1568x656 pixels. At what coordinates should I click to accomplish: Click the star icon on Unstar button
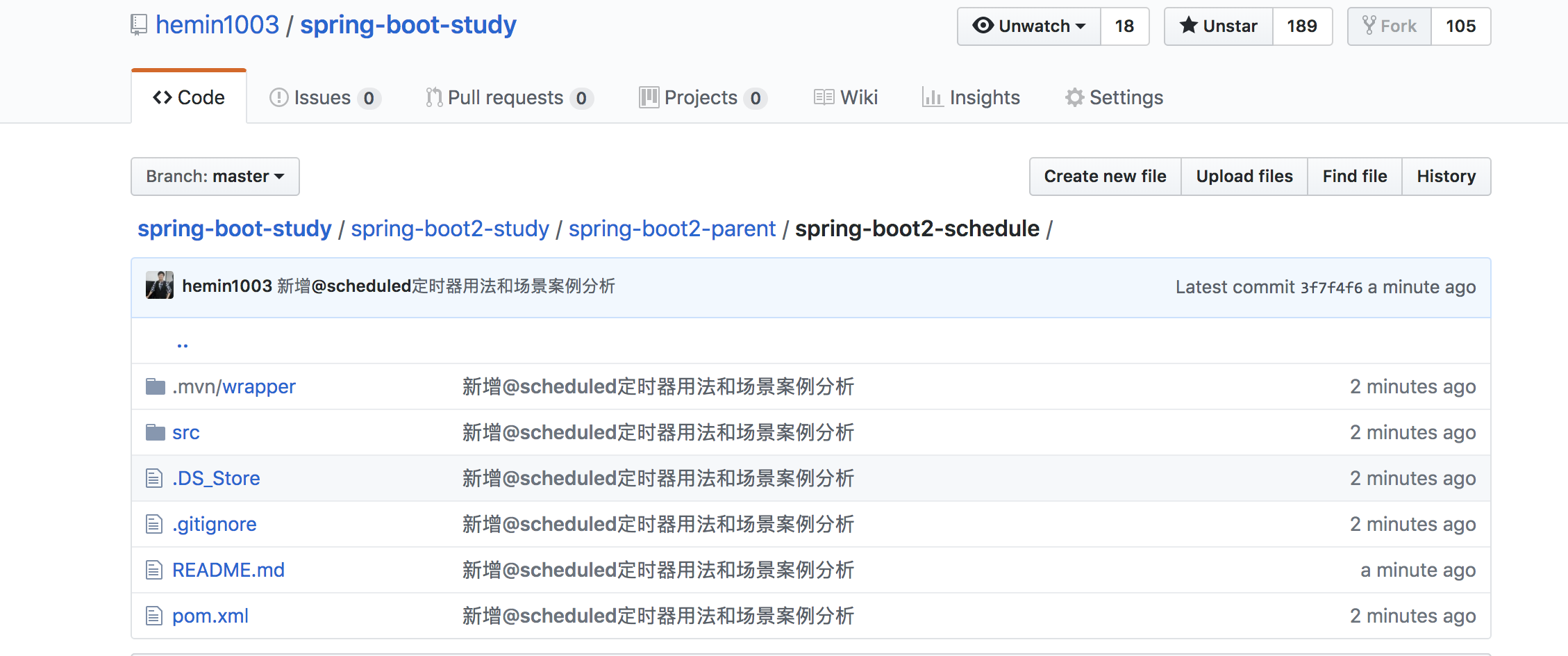(x=1188, y=26)
